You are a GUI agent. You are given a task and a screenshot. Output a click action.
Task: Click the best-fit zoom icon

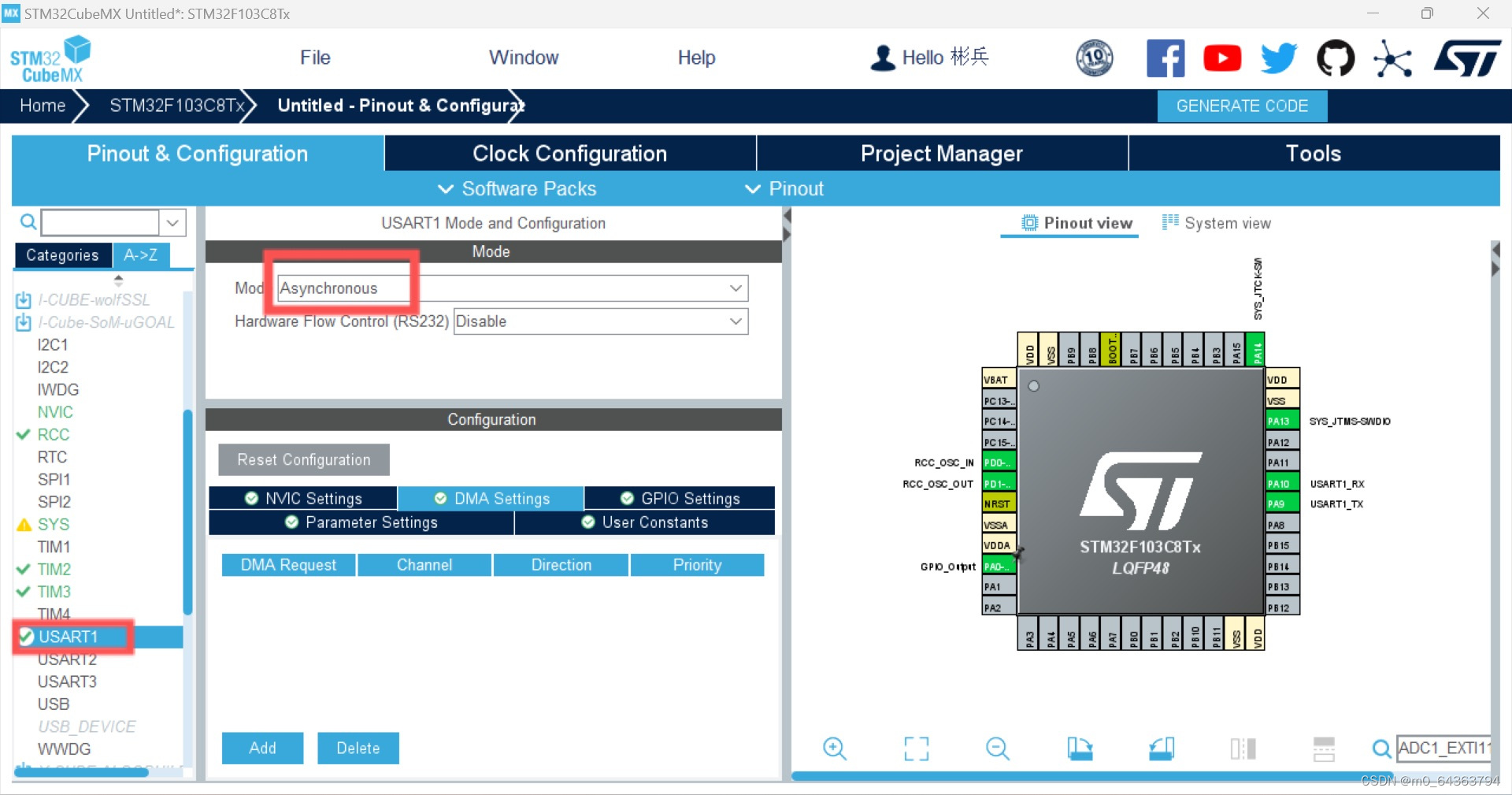coord(916,749)
